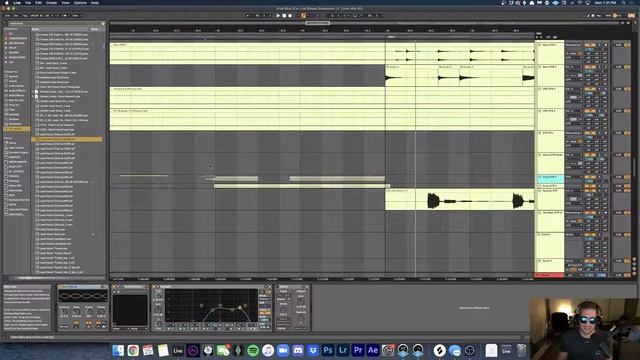This screenshot has height=360, width=640.
Task: Open Finder from the dock
Action: (118, 350)
